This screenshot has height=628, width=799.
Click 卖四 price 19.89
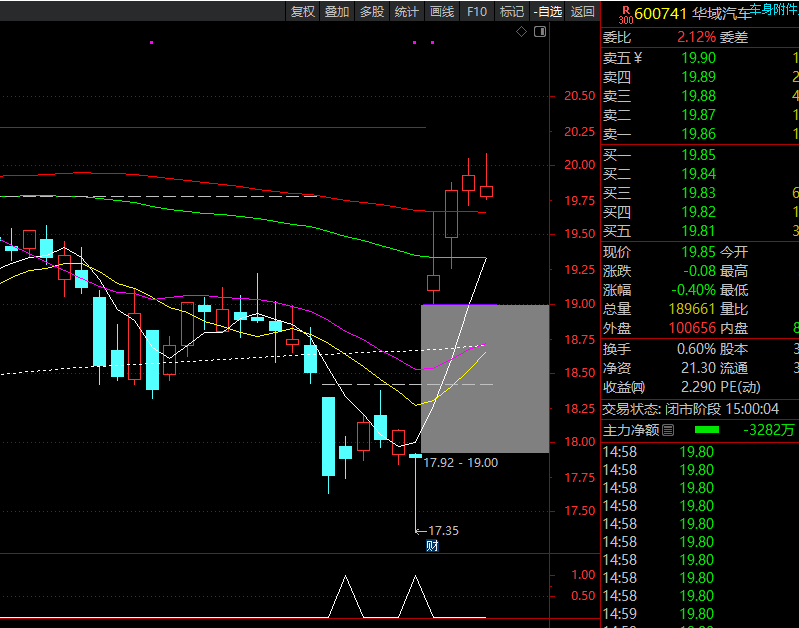[x=699, y=77]
